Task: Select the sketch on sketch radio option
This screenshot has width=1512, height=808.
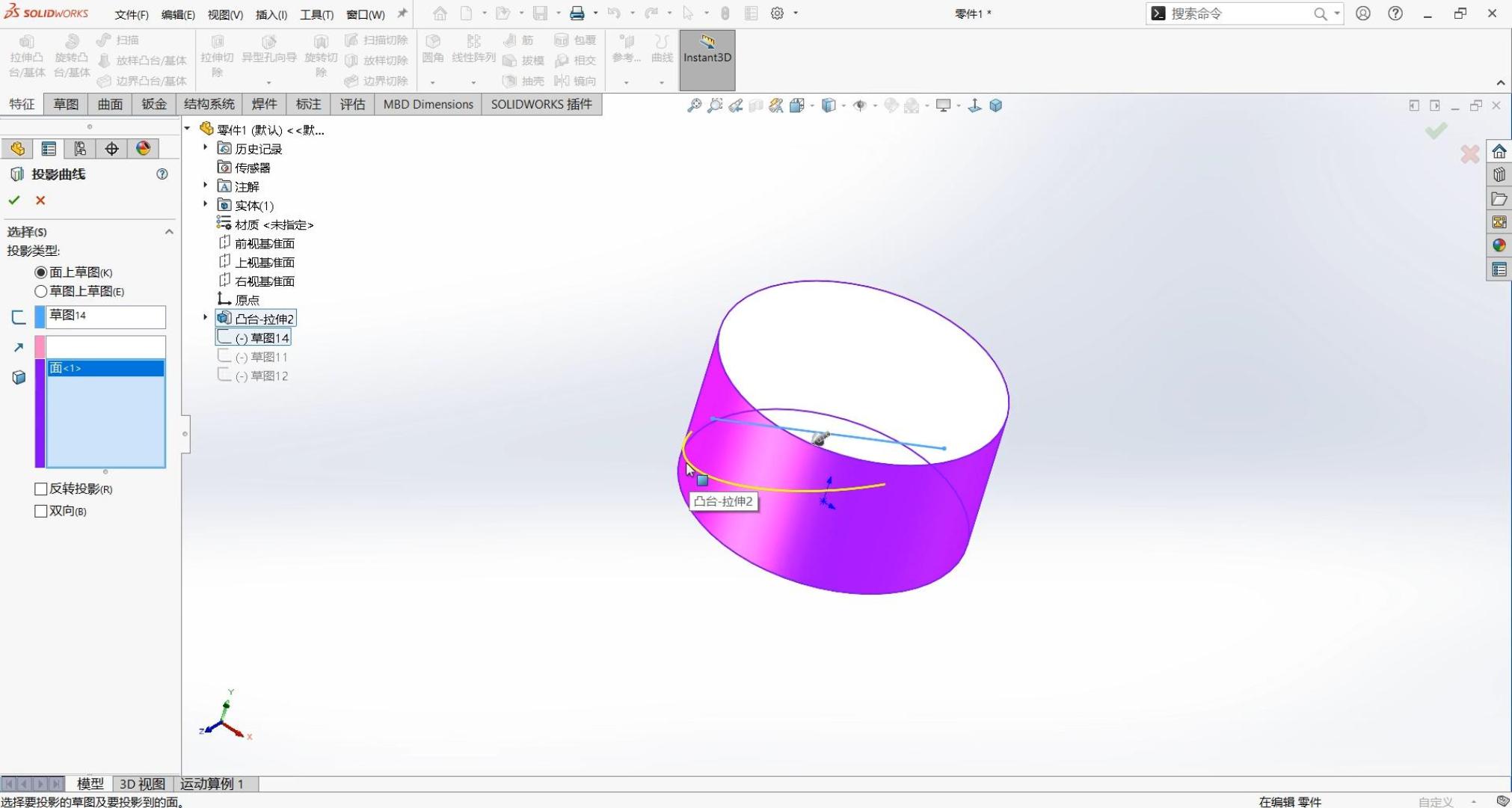Action: pyautogui.click(x=41, y=291)
